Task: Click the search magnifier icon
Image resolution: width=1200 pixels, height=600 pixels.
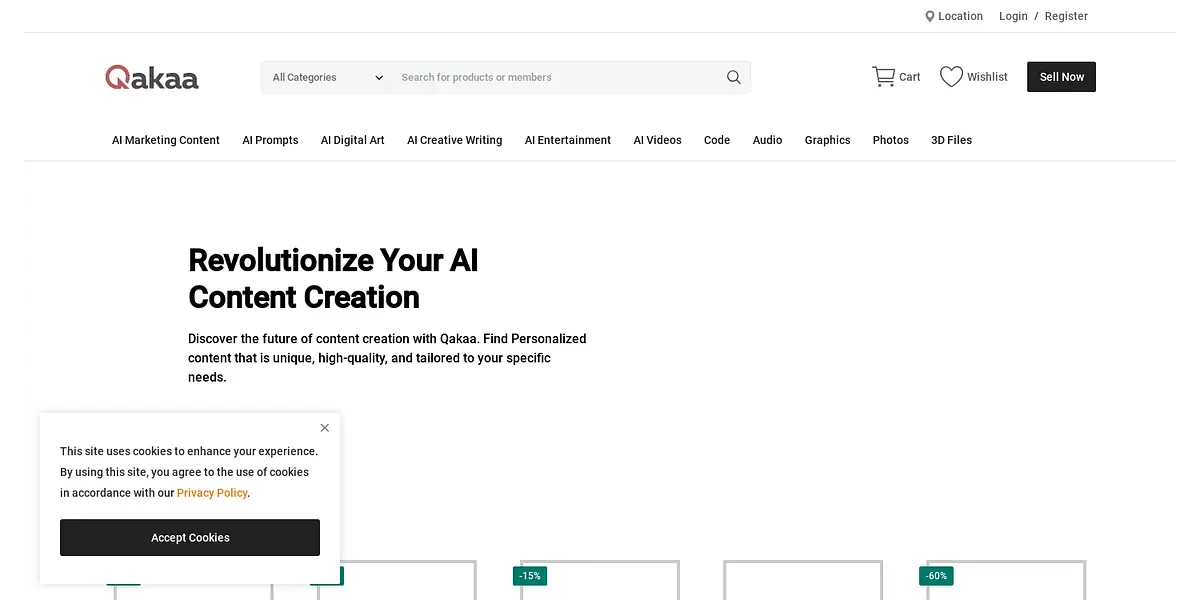Action: (733, 77)
